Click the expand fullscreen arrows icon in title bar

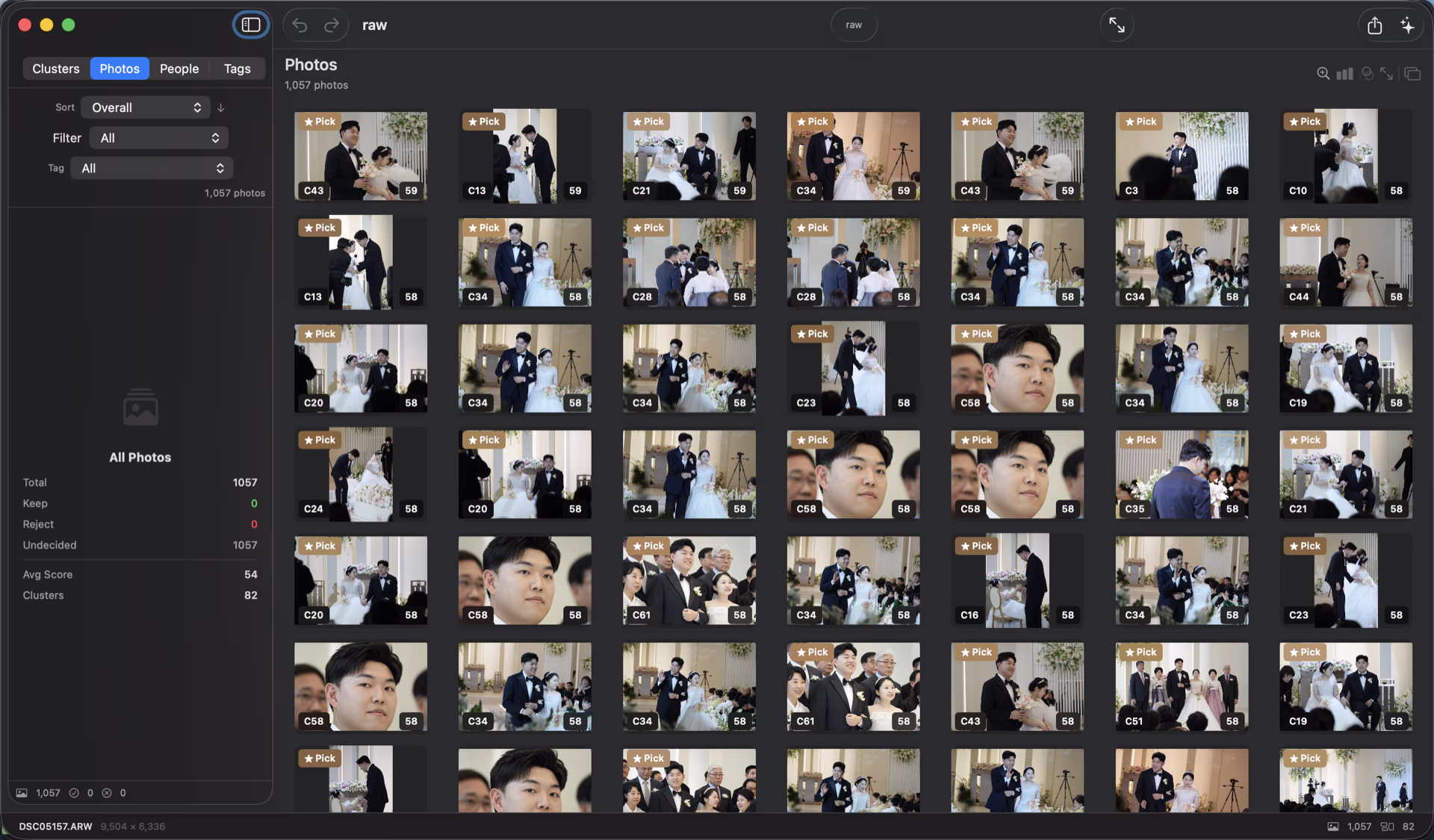[1117, 25]
